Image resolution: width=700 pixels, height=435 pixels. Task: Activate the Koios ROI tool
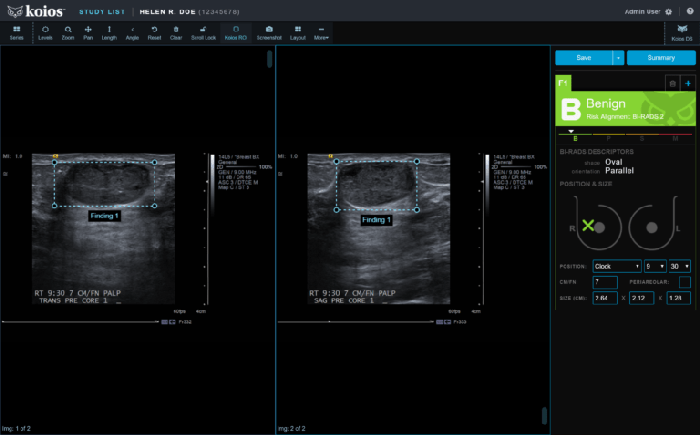(x=235, y=32)
